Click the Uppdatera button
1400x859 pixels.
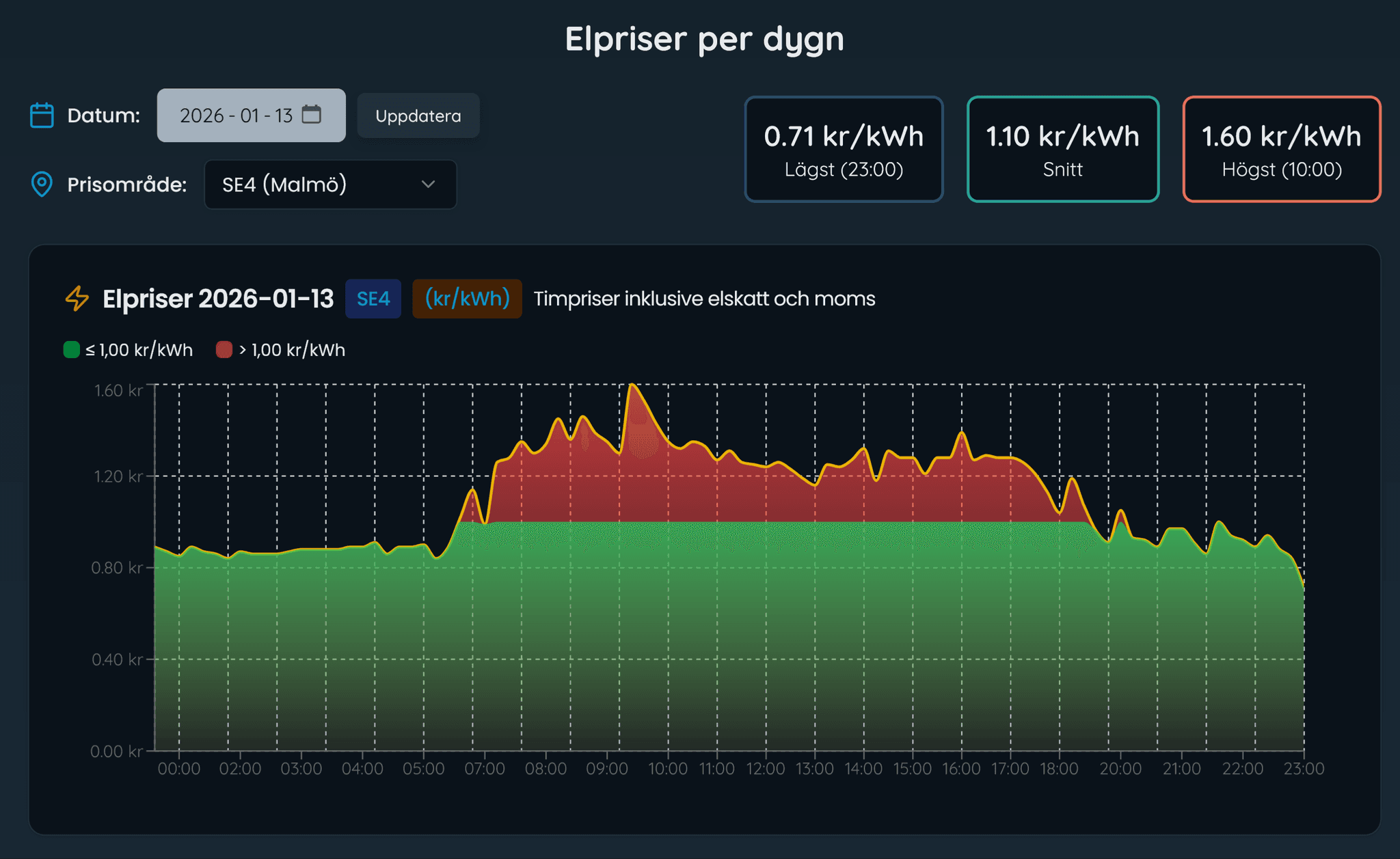click(418, 115)
